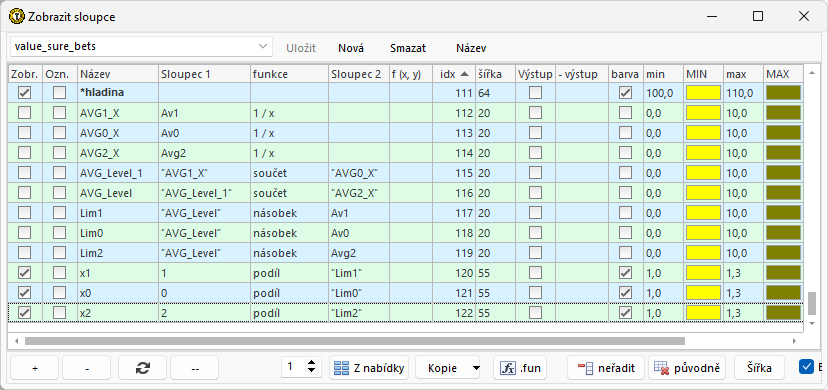Sort by the idx column header

click(x=454, y=74)
